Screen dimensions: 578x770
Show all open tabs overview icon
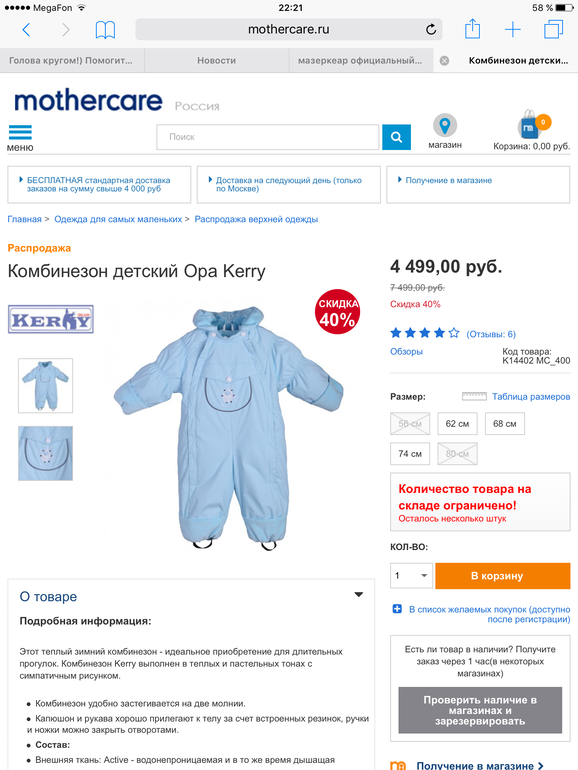coord(553,29)
